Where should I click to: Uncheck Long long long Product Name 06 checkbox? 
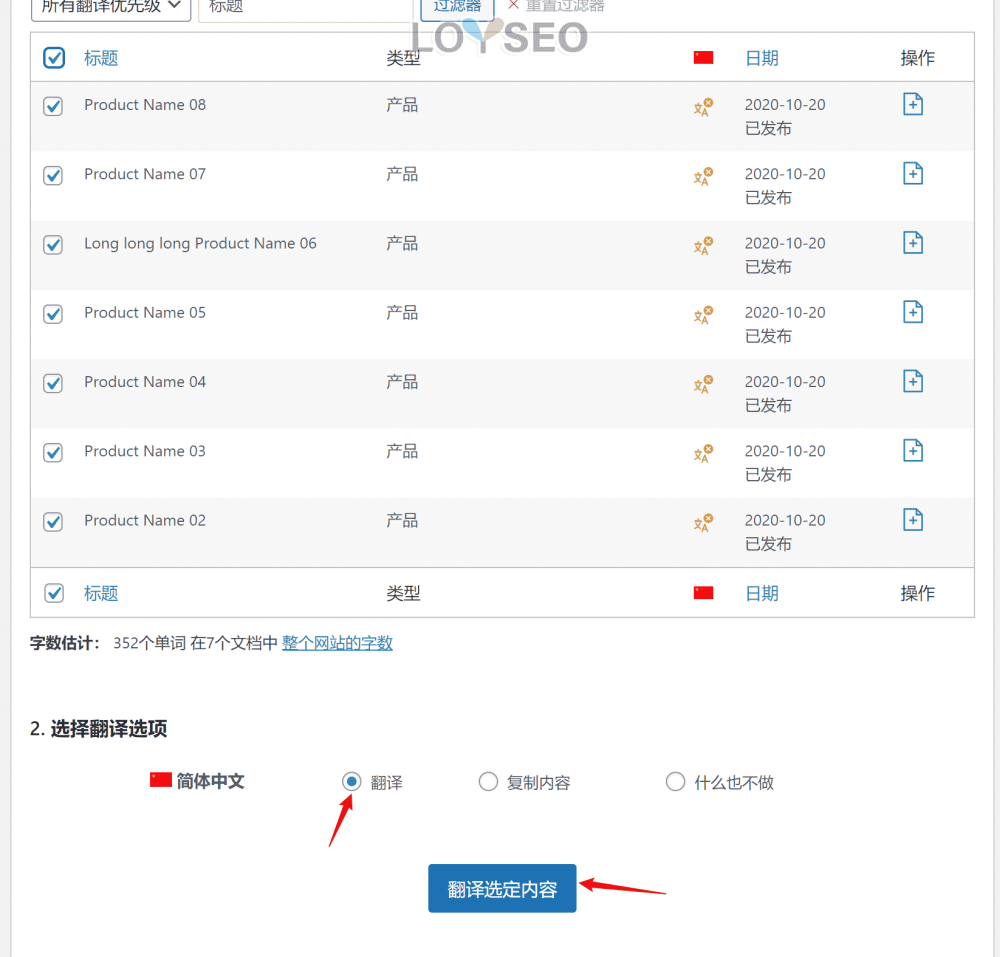53,245
